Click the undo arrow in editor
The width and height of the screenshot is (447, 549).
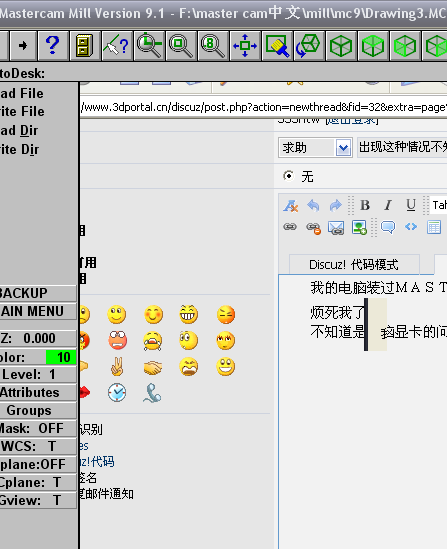click(x=313, y=206)
